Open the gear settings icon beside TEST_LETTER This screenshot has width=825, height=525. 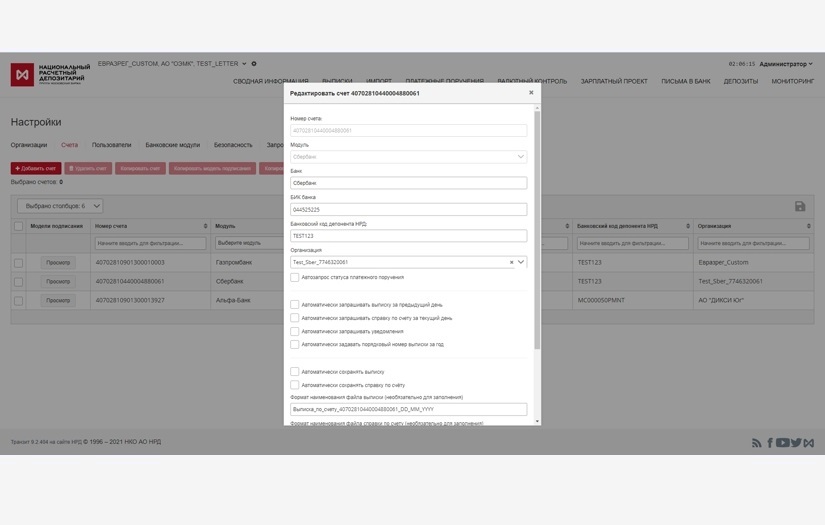coord(254,64)
